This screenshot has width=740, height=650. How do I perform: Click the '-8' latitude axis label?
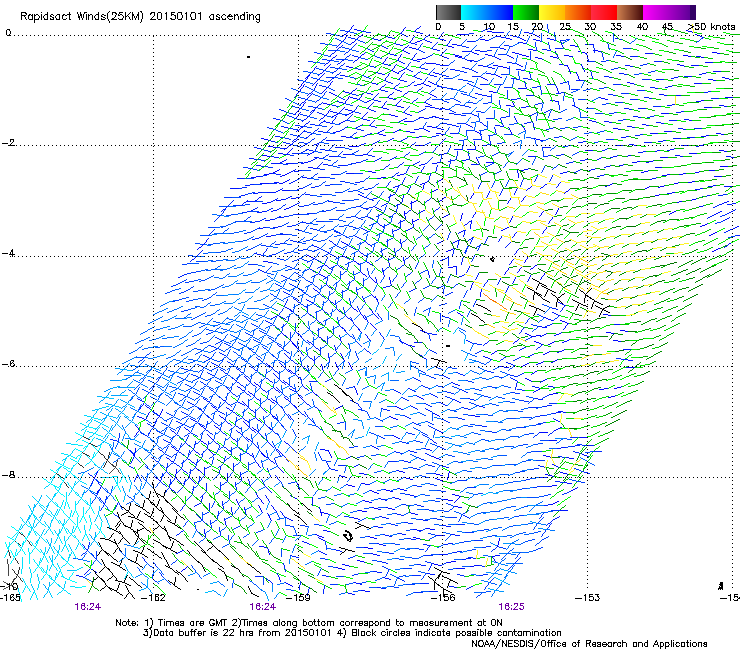8,475
